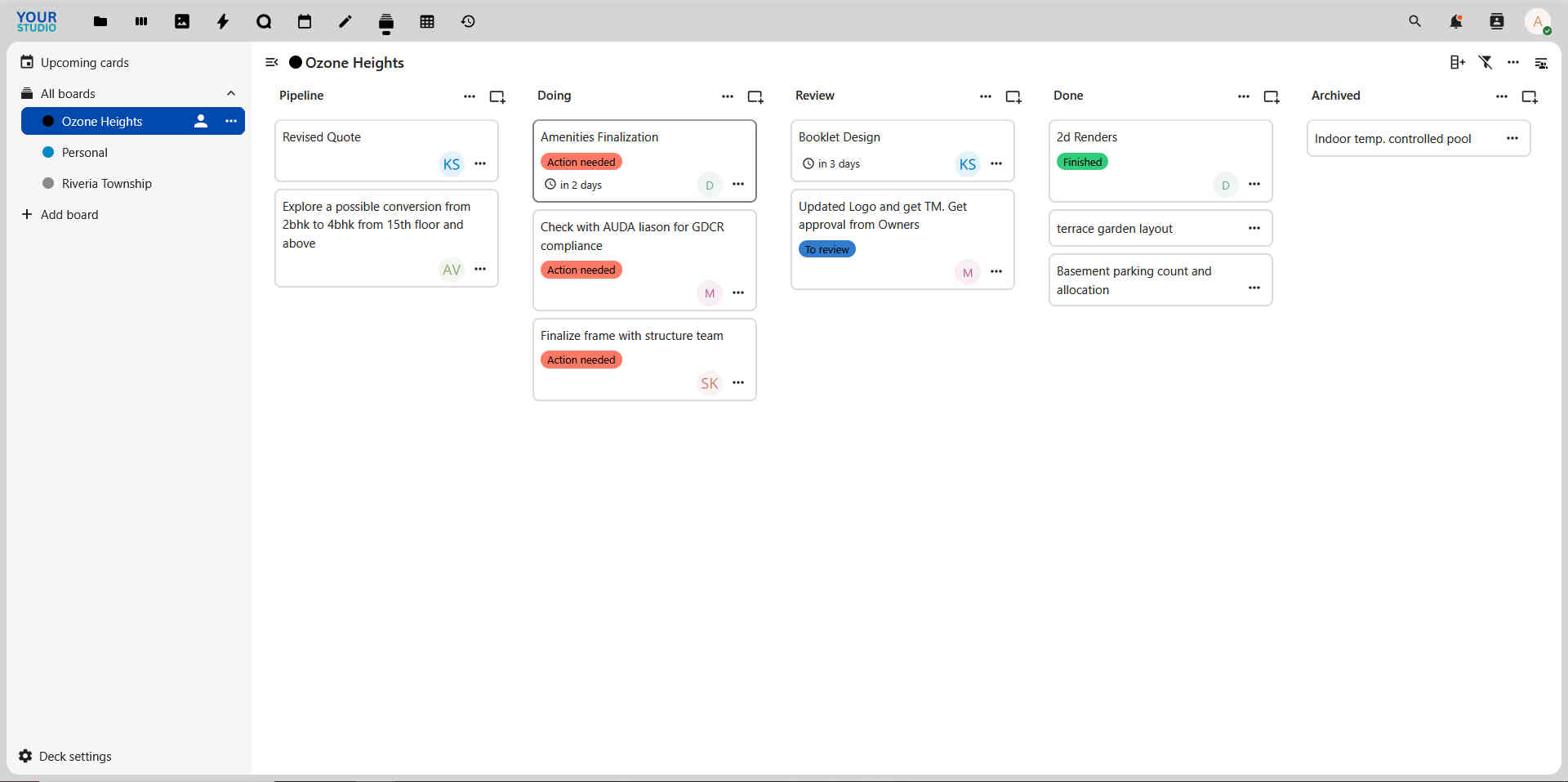
Task: Open Pipeline list options menu
Action: 470,96
